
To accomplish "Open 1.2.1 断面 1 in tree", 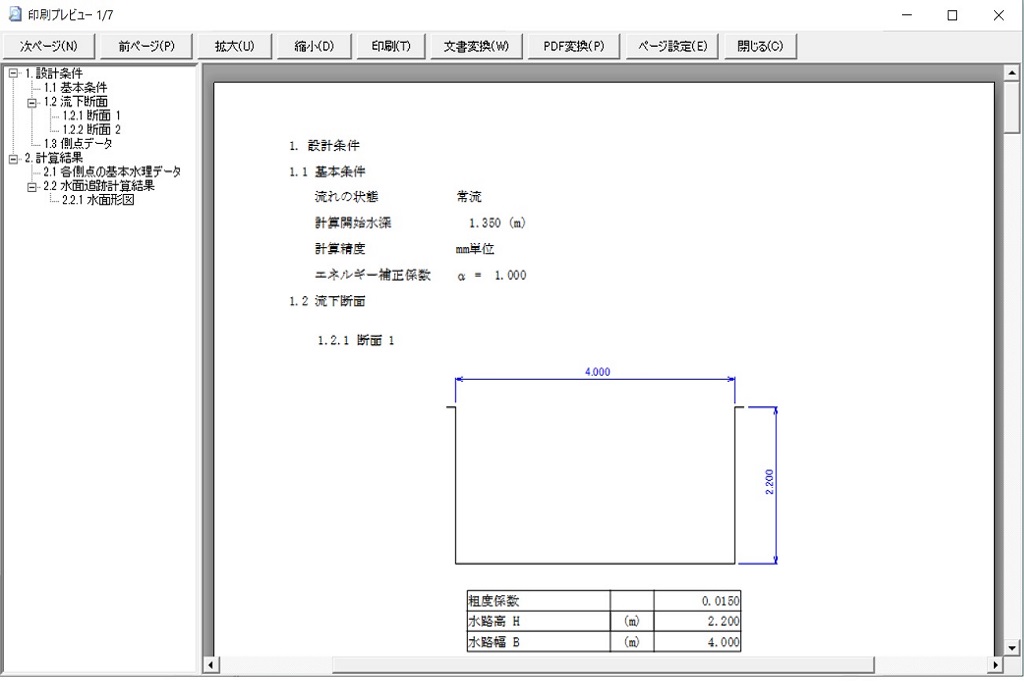I will 91,116.
